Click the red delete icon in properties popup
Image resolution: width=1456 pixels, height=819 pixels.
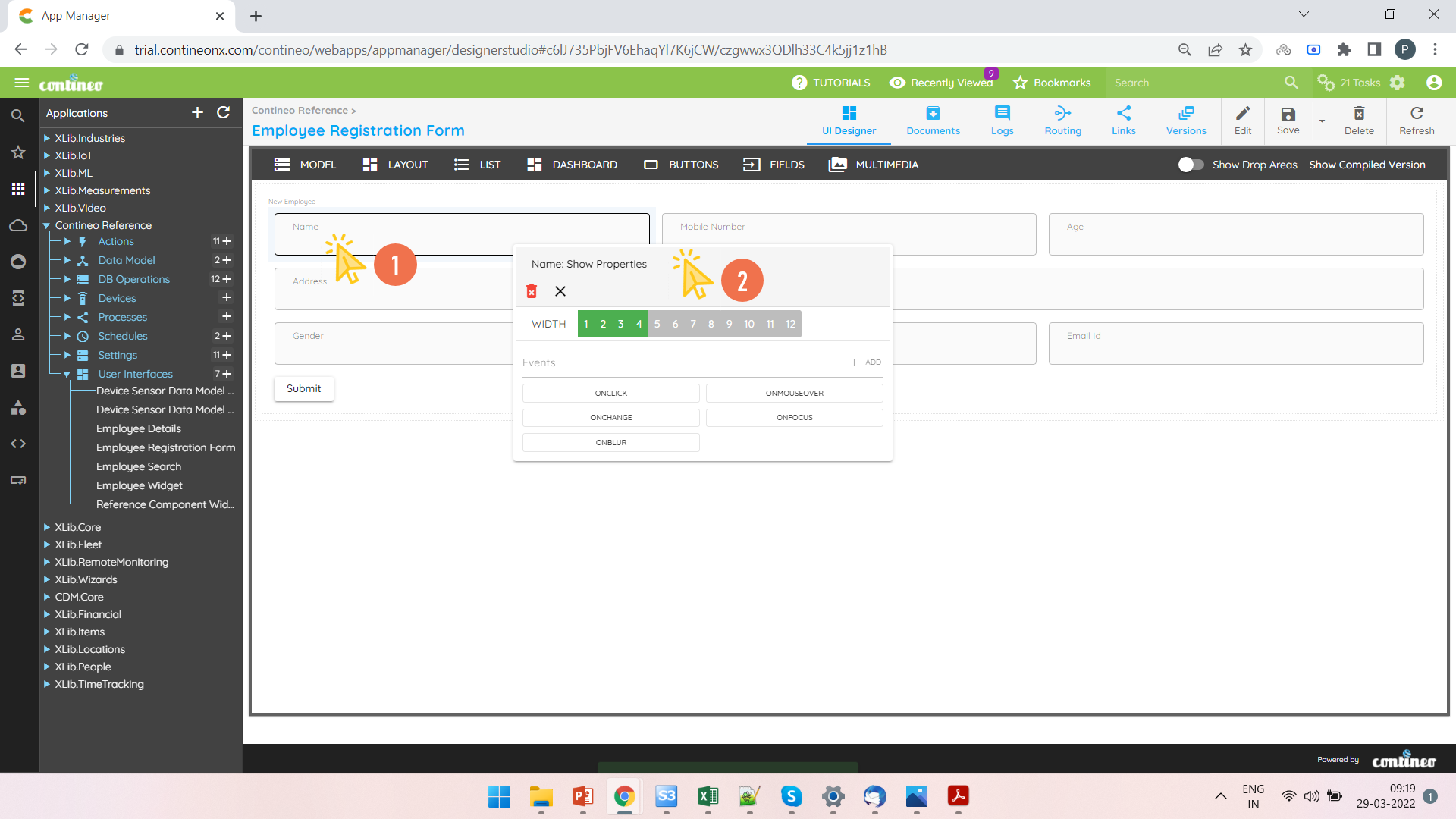coord(532,291)
